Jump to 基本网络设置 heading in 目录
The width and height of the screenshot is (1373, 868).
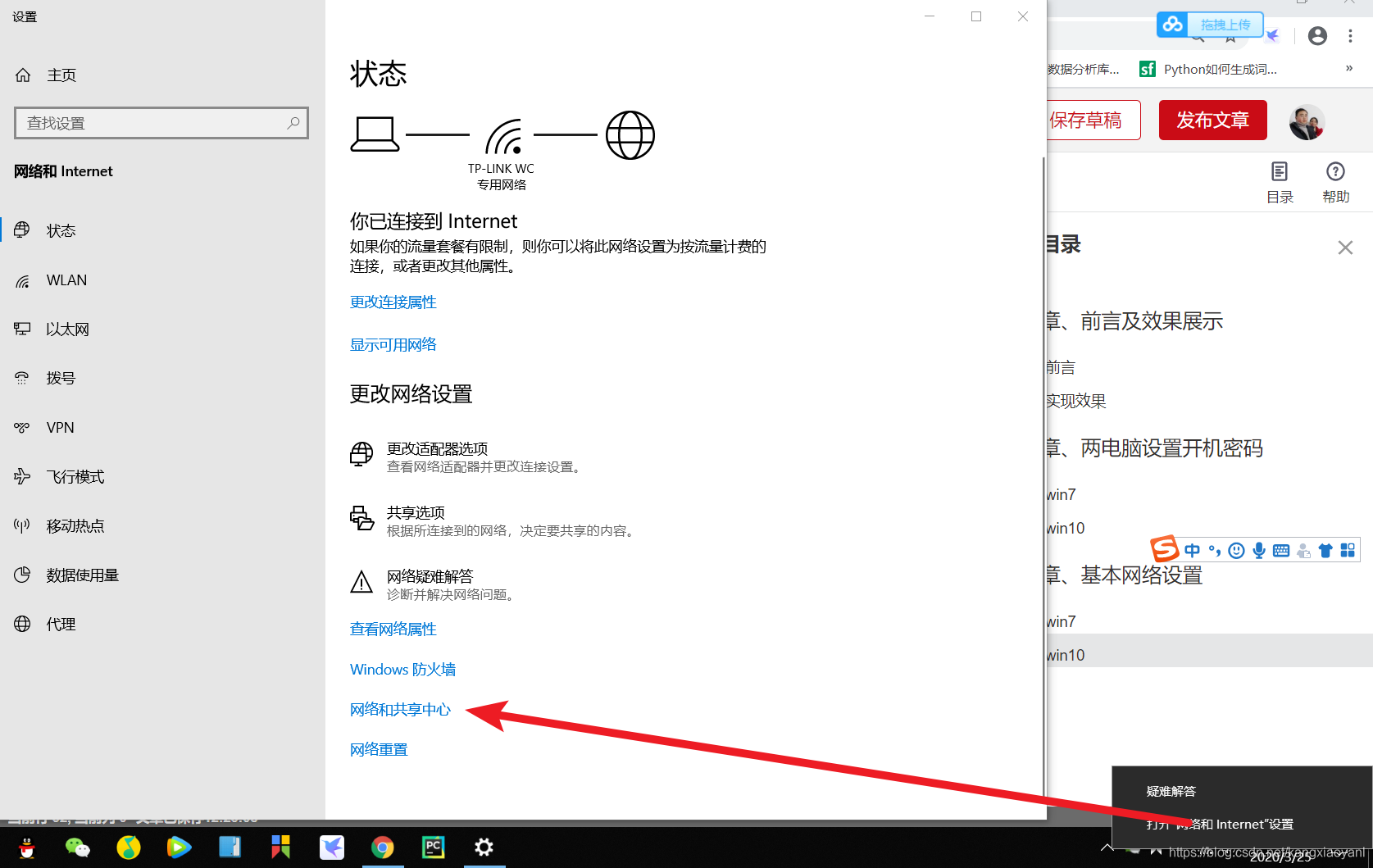[1125, 575]
